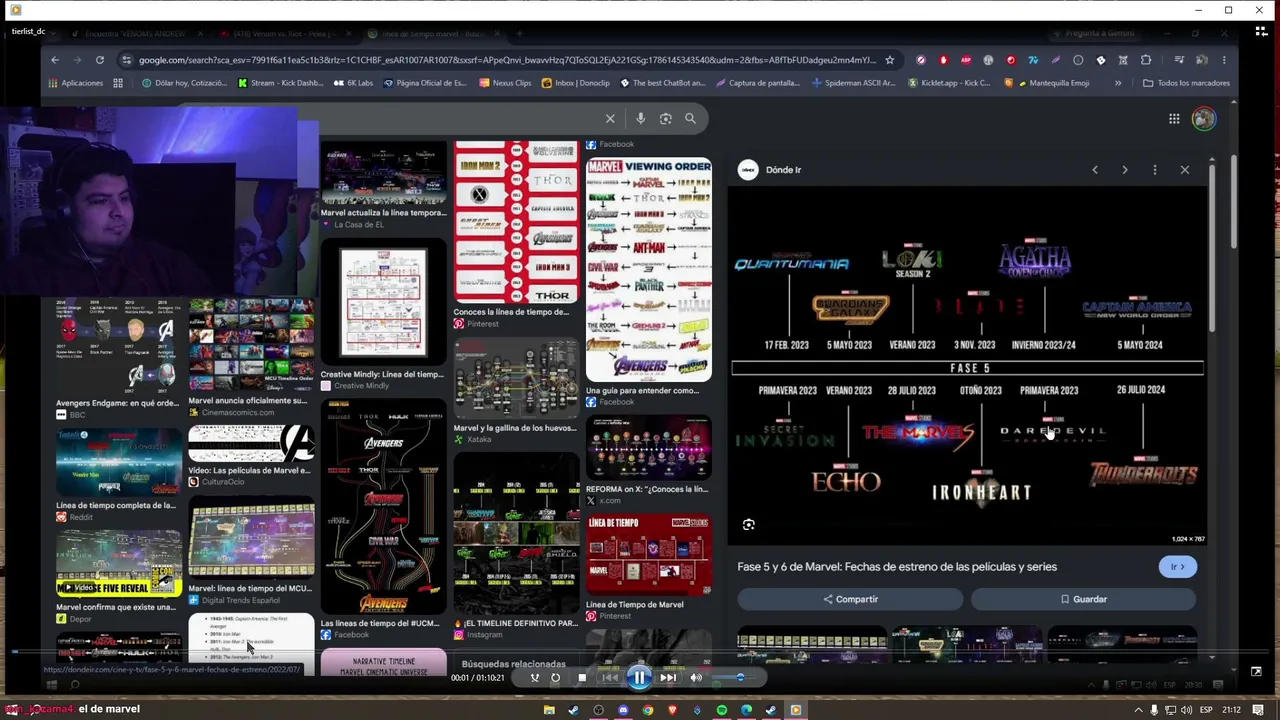Viewport: 1280px width, 720px height.
Task: Open File Explorer from the taskbar
Action: [549, 710]
